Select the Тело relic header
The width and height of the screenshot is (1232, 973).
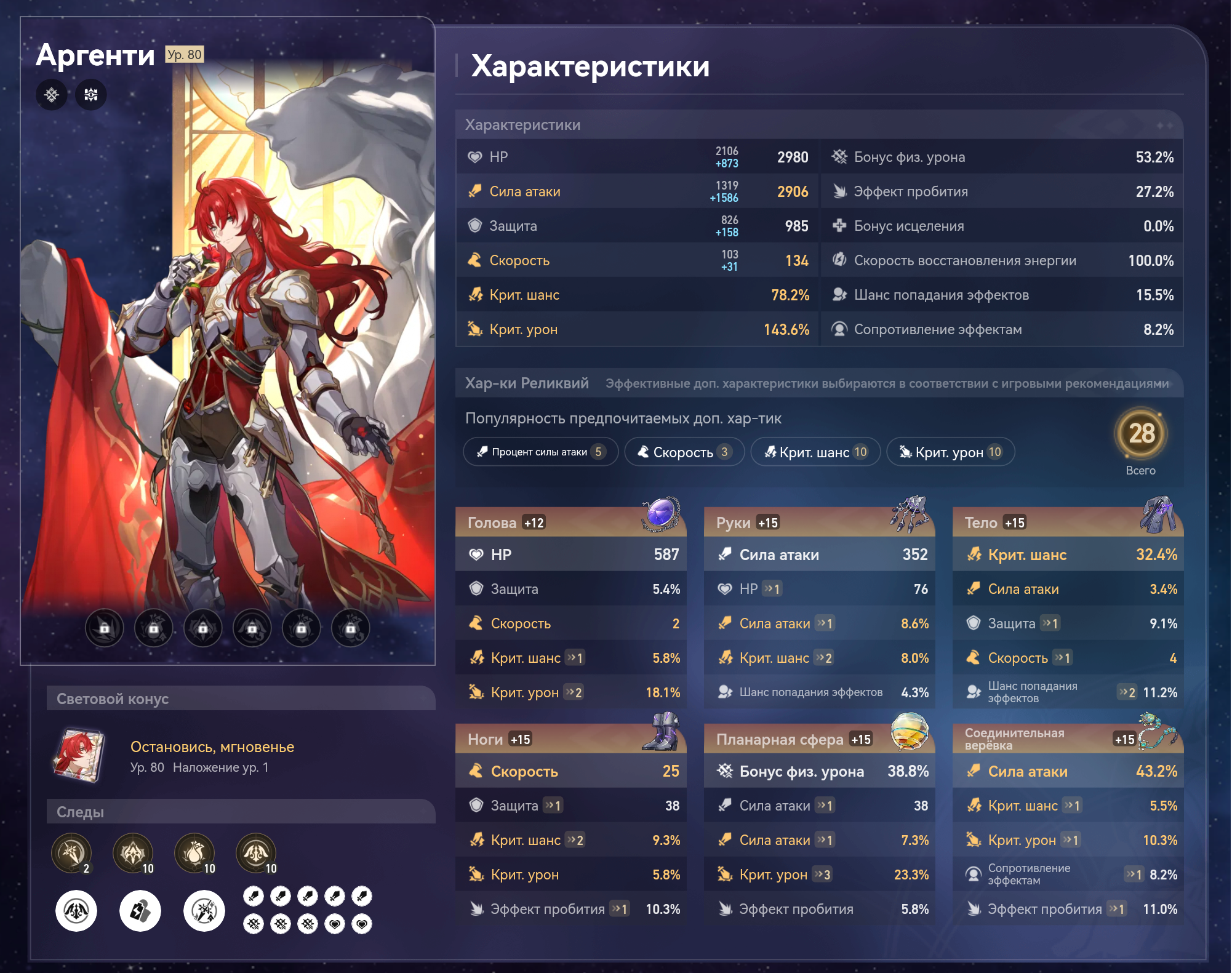pyautogui.click(x=1068, y=523)
